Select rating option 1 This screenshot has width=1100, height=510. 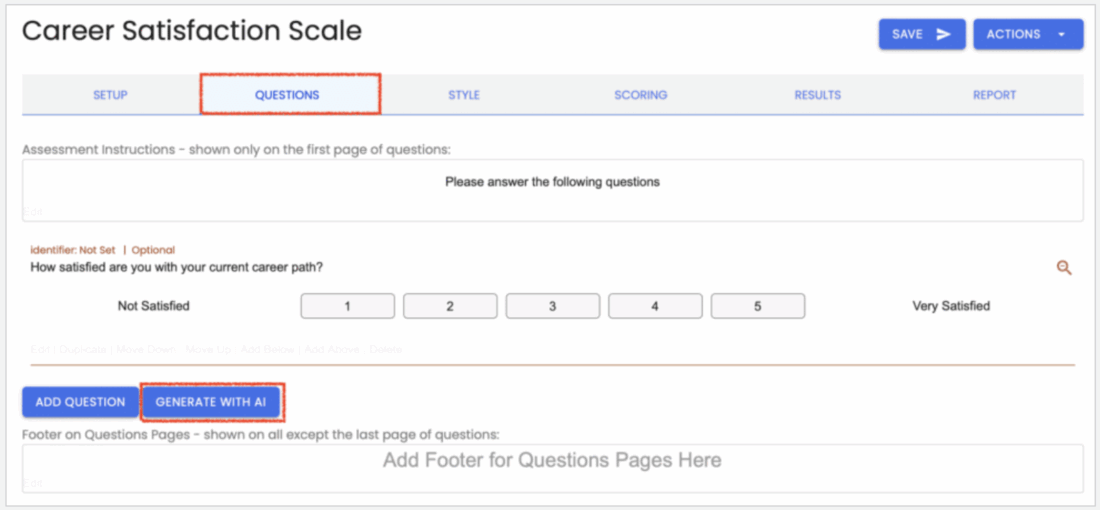pos(347,306)
